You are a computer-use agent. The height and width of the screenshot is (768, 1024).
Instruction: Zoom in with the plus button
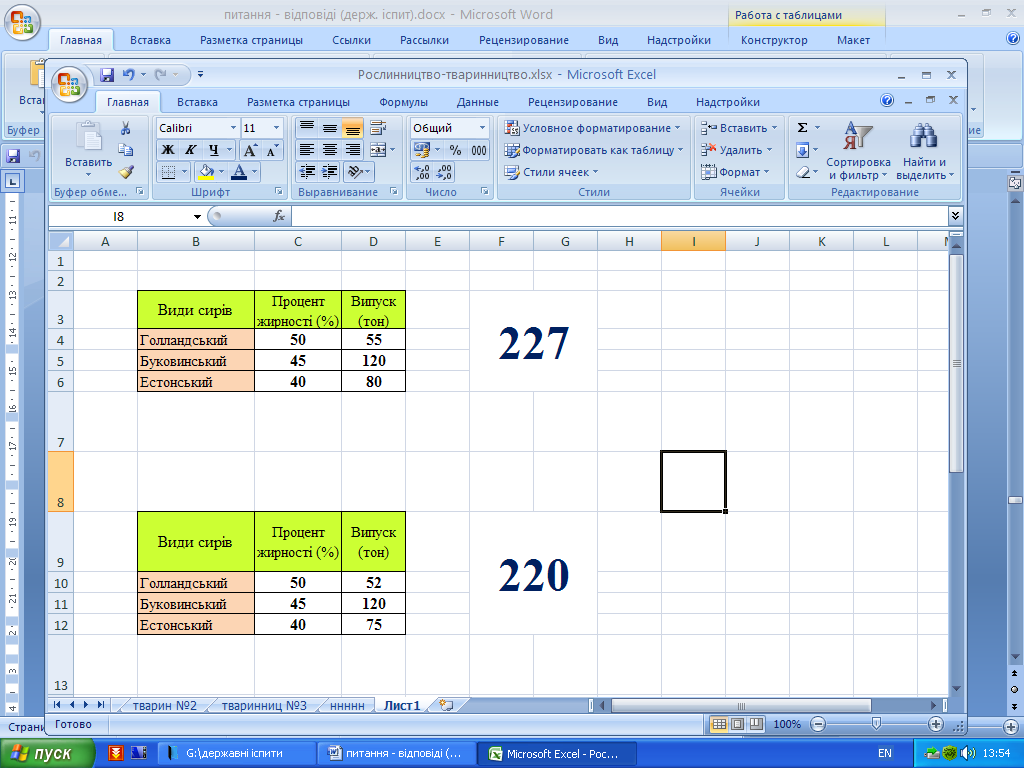936,724
